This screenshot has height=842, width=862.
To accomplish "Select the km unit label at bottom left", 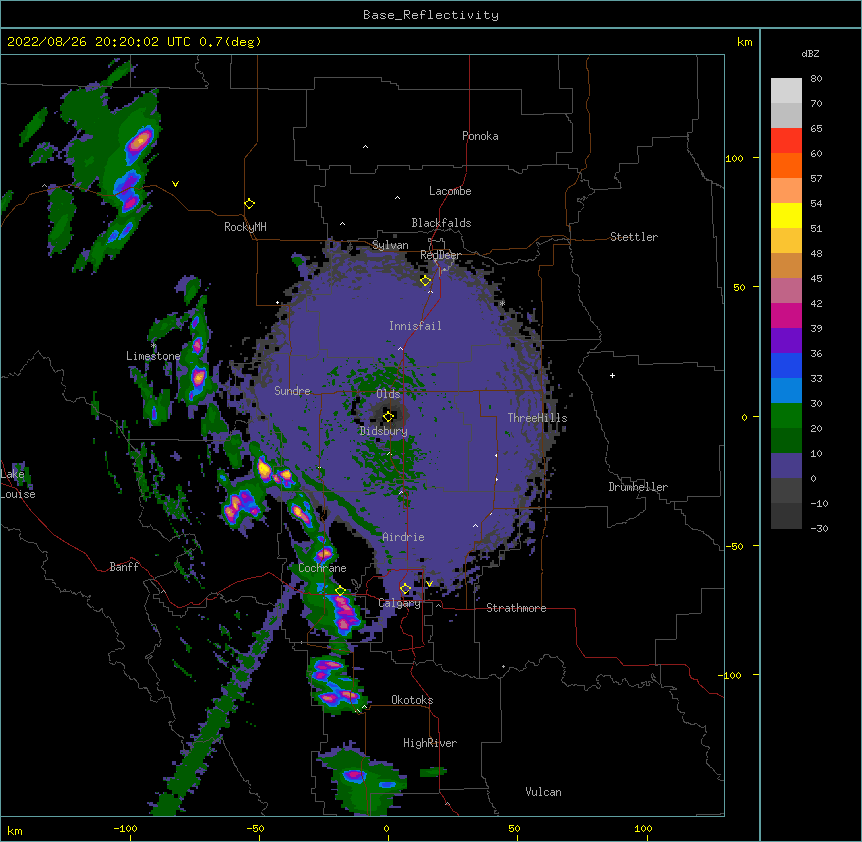I will tap(15, 830).
